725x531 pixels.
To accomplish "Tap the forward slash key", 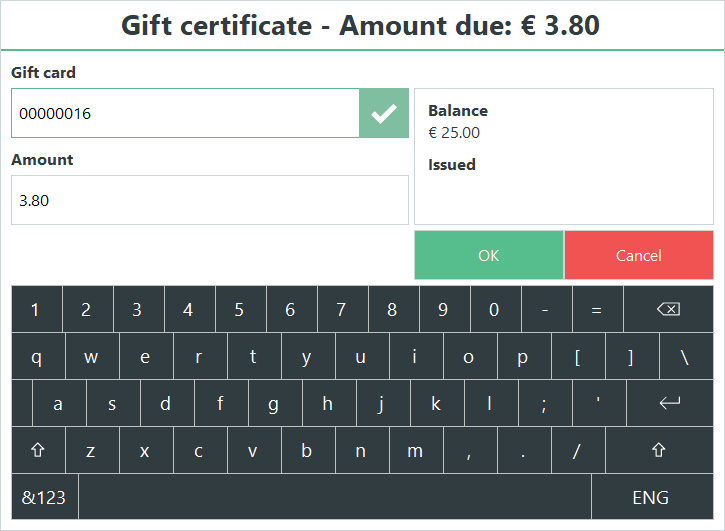I will pos(578,450).
